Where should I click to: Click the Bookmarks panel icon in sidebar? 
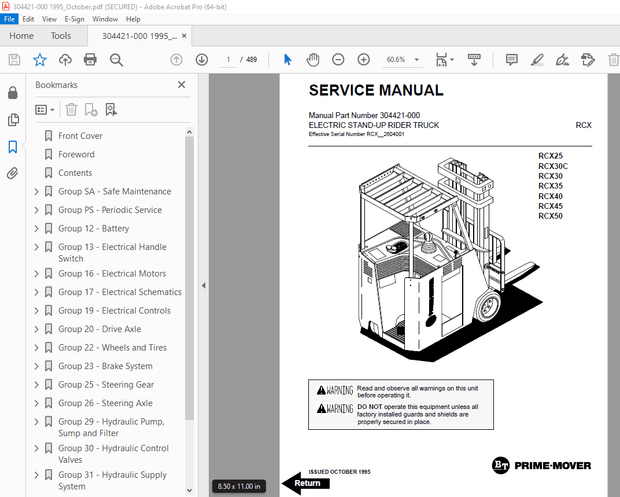(x=13, y=147)
